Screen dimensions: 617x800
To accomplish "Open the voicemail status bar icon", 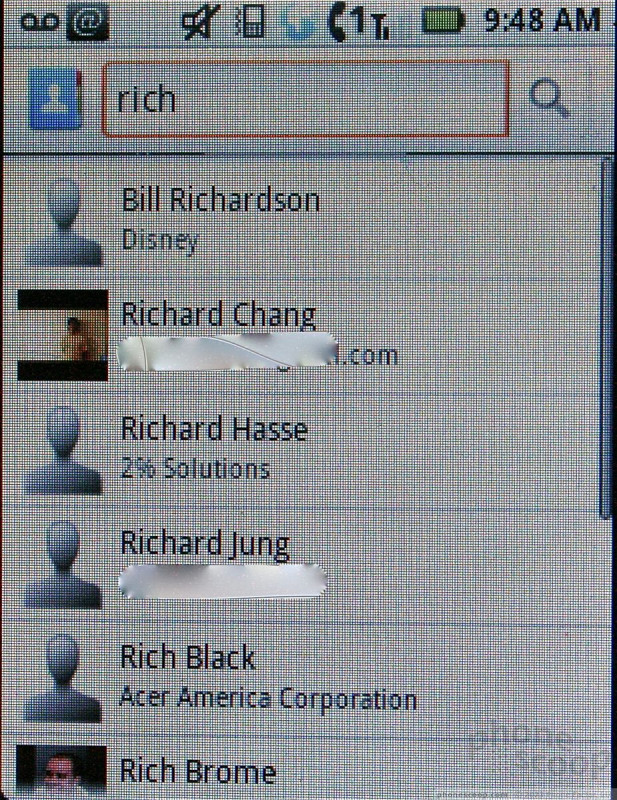I will tap(39, 21).
